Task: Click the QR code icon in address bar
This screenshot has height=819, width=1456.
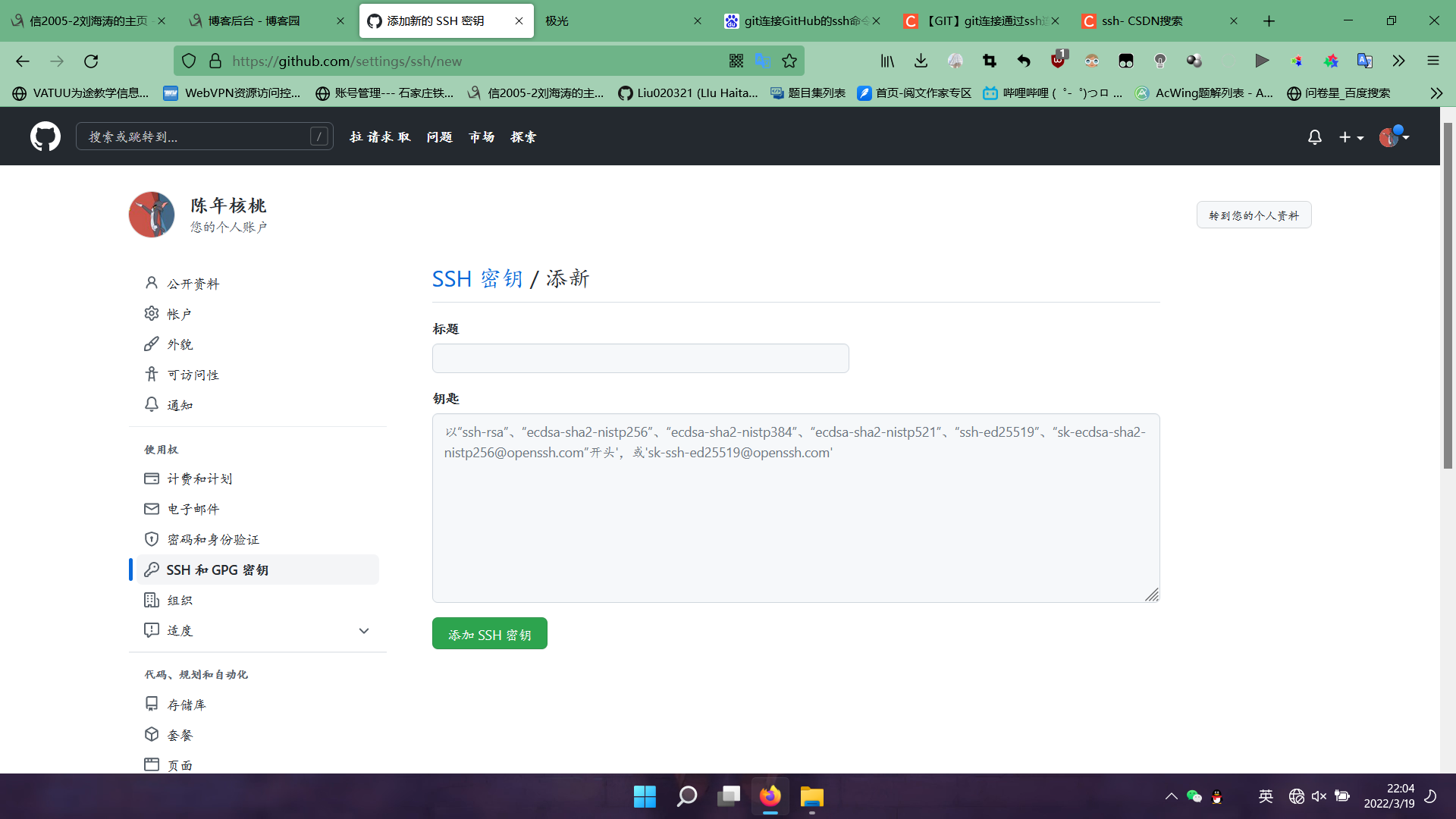Action: tap(736, 61)
